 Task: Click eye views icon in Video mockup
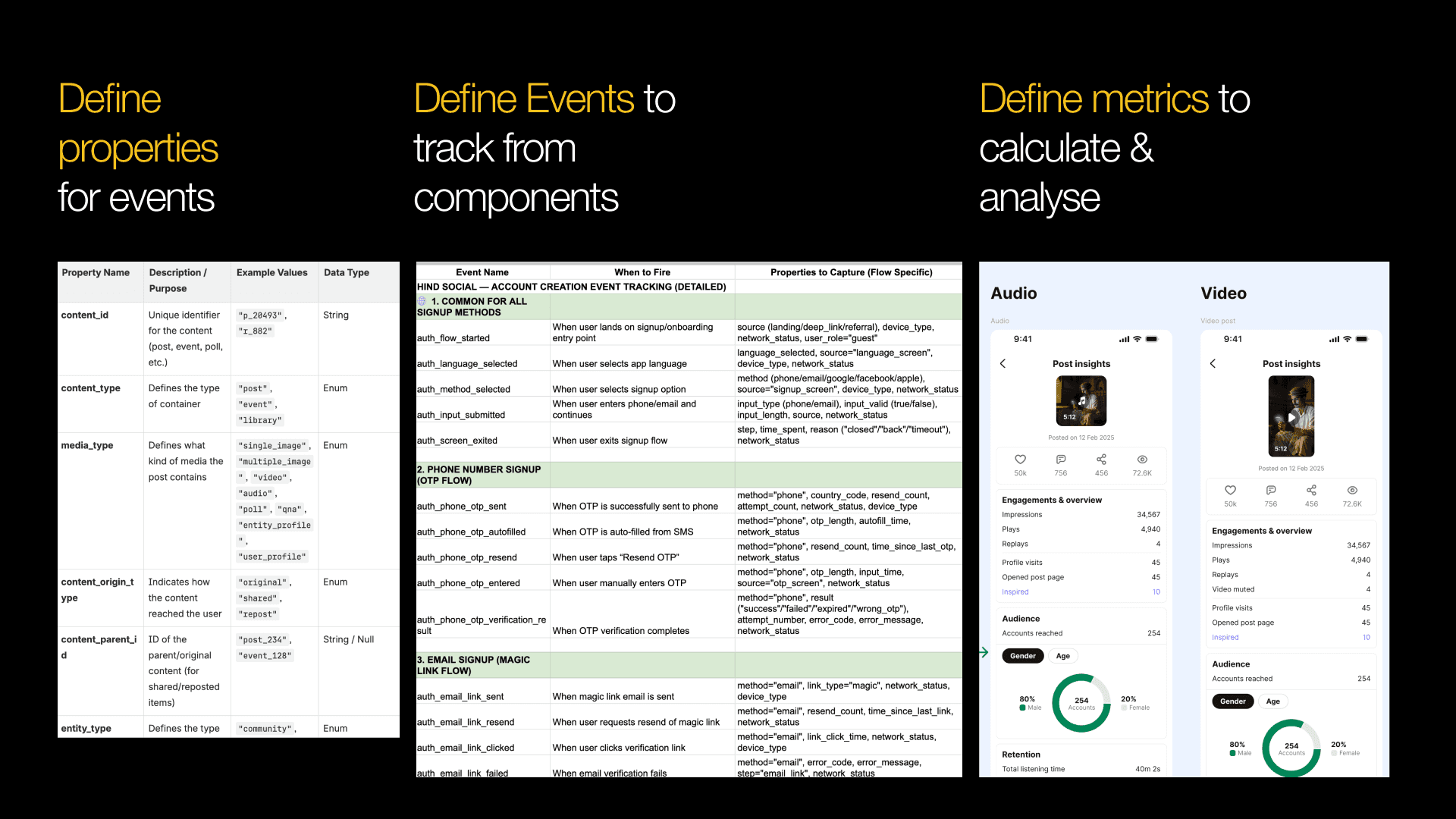1352,490
